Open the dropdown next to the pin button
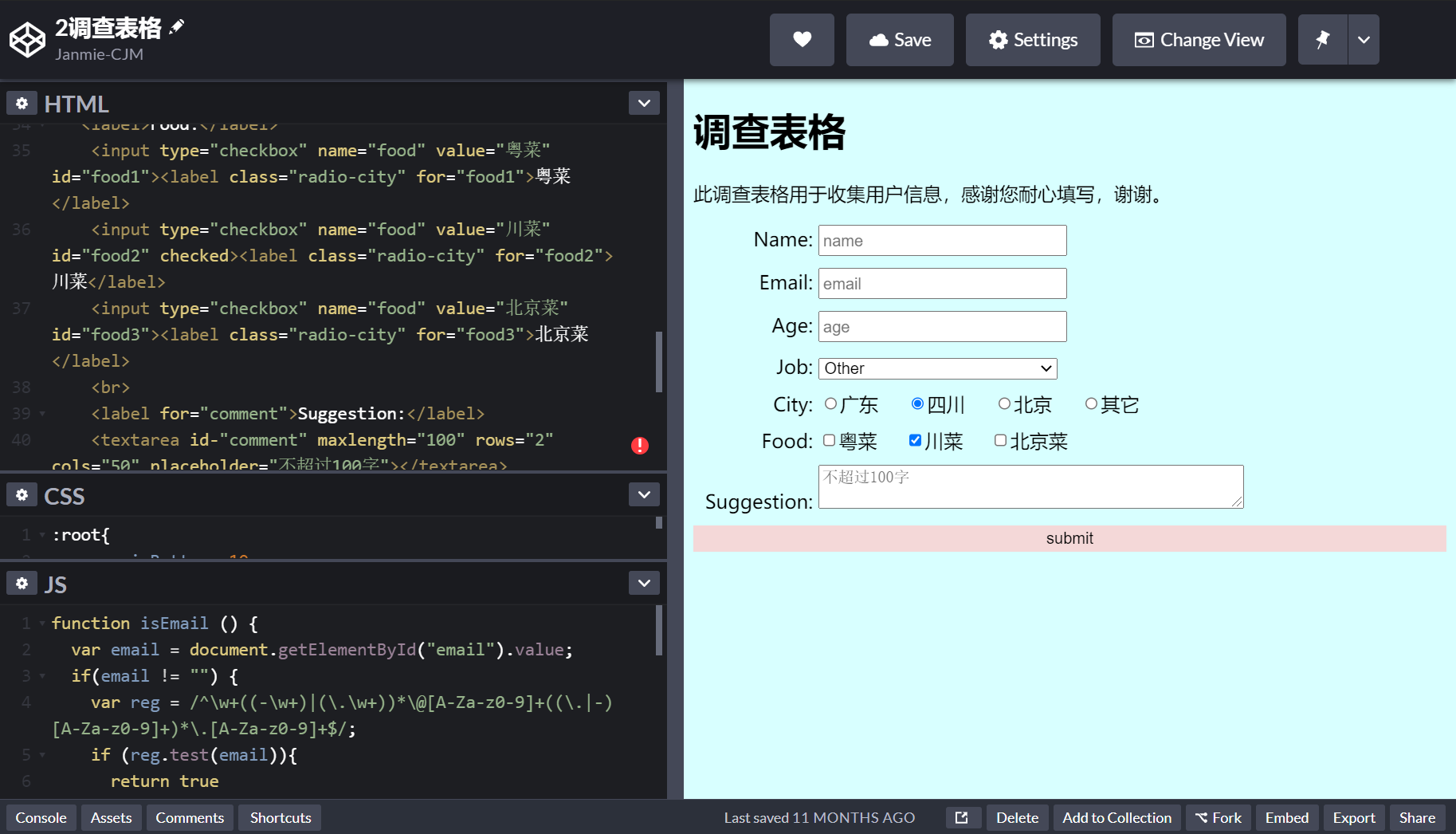The height and width of the screenshot is (834, 1456). pyautogui.click(x=1363, y=39)
